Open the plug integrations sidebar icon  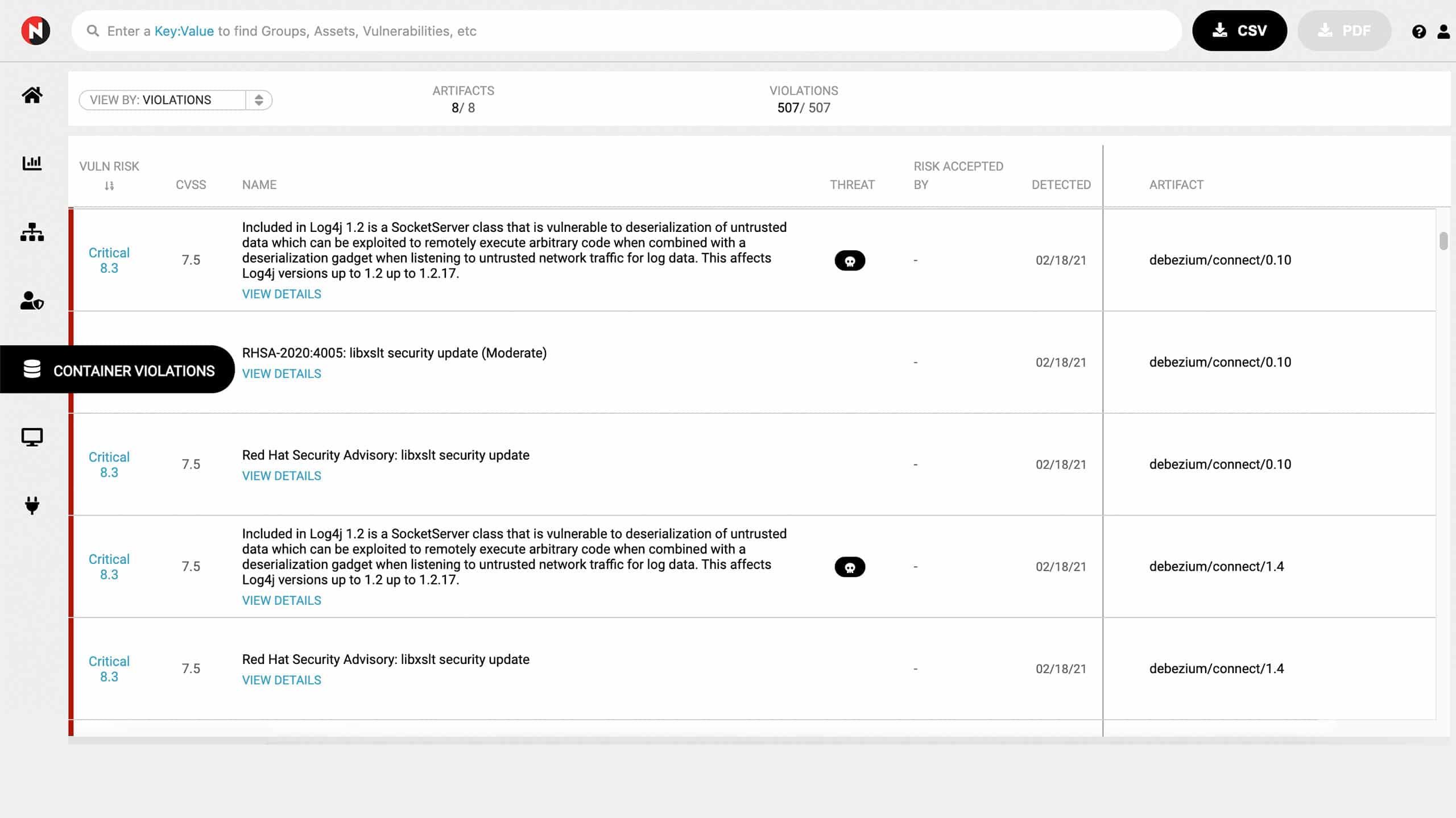click(32, 505)
